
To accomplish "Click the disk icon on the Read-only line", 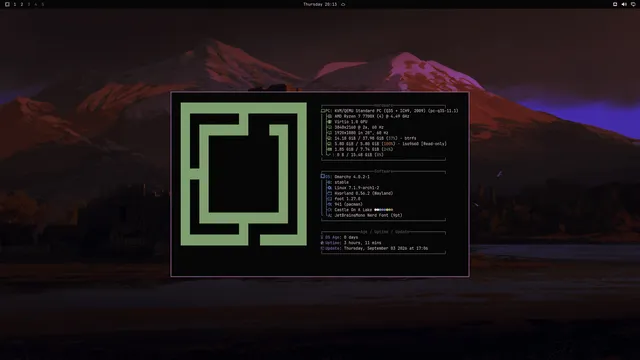I will [x=329, y=144].
